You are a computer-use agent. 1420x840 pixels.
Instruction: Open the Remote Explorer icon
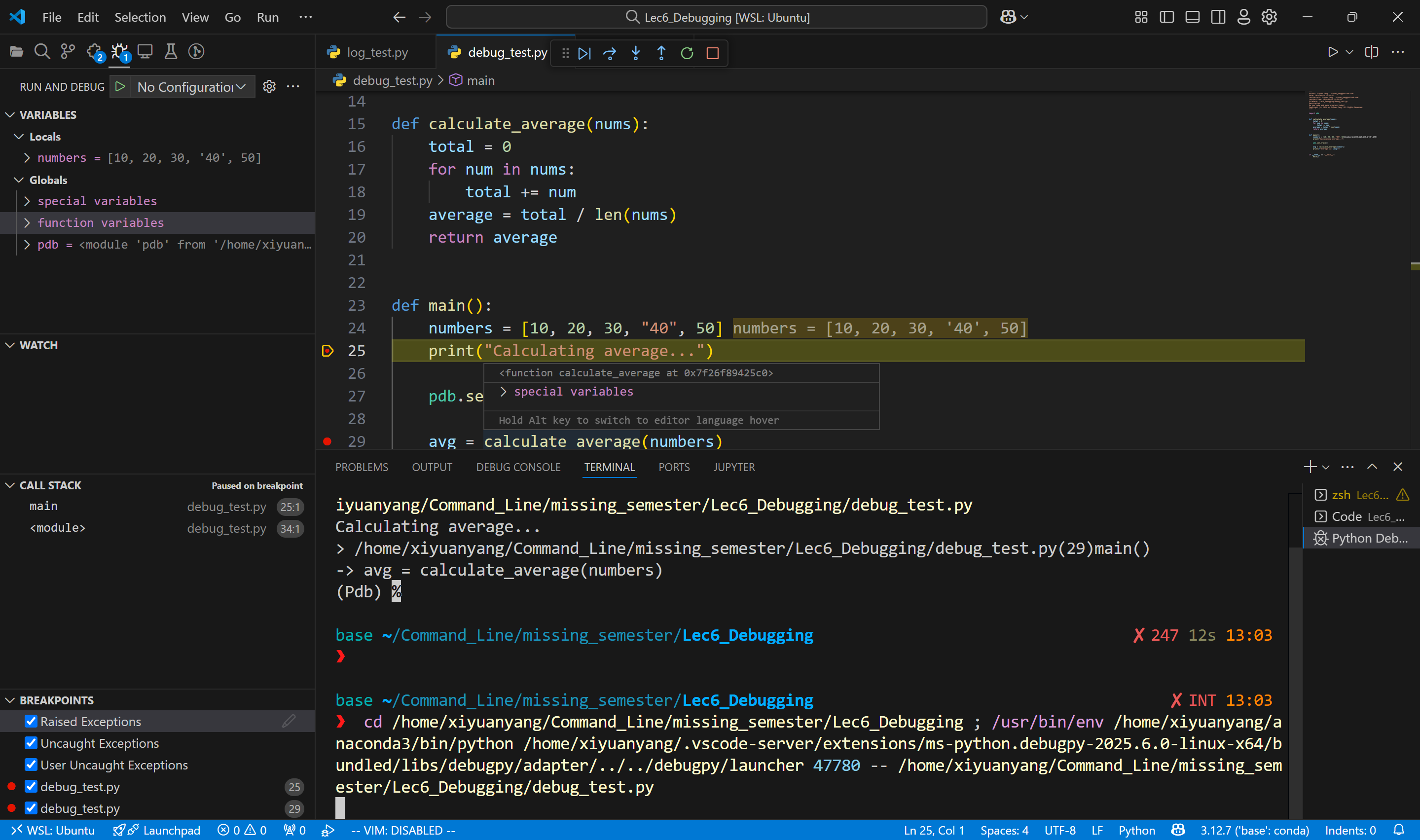[145, 52]
